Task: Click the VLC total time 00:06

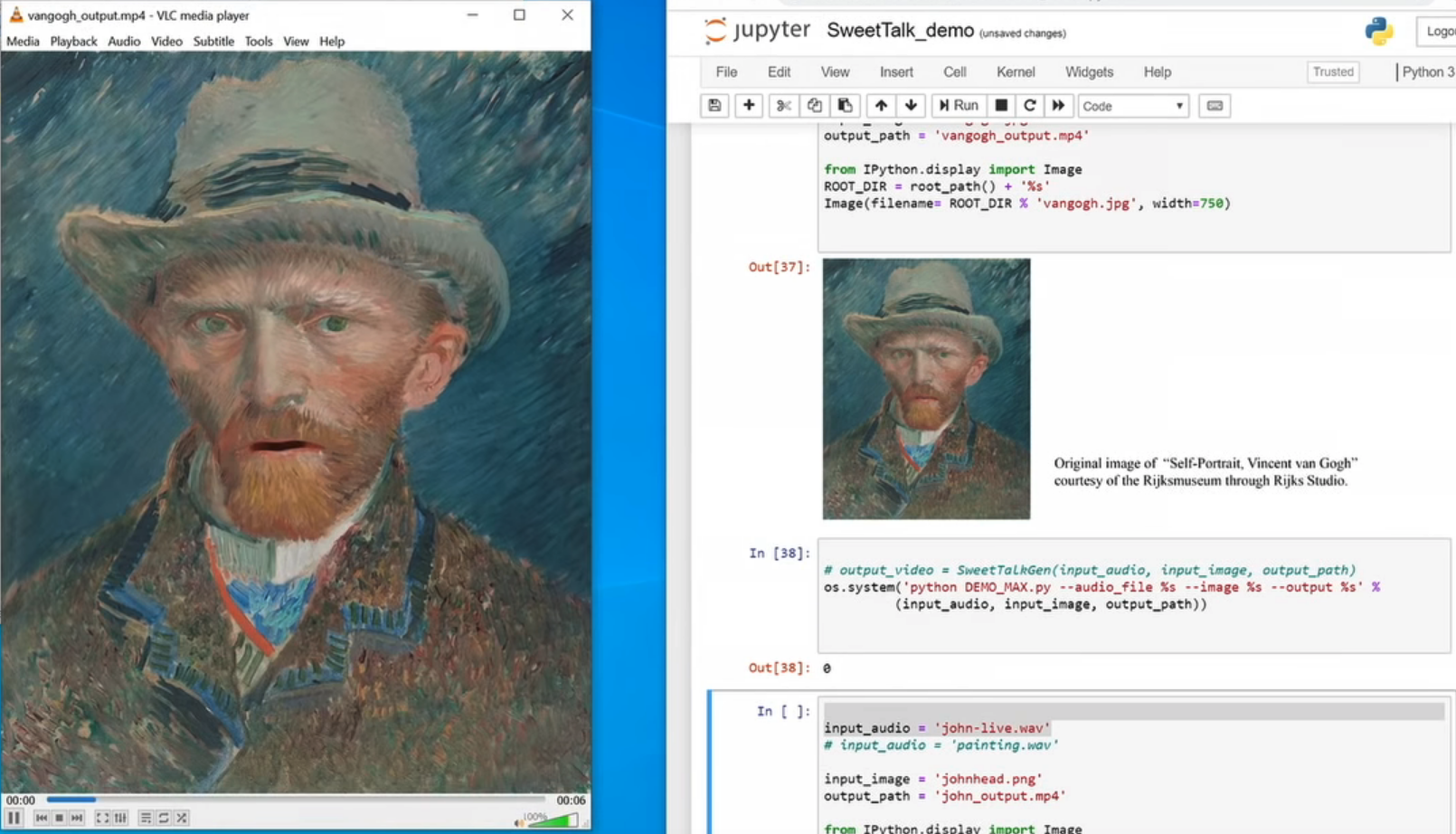Action: coord(571,801)
